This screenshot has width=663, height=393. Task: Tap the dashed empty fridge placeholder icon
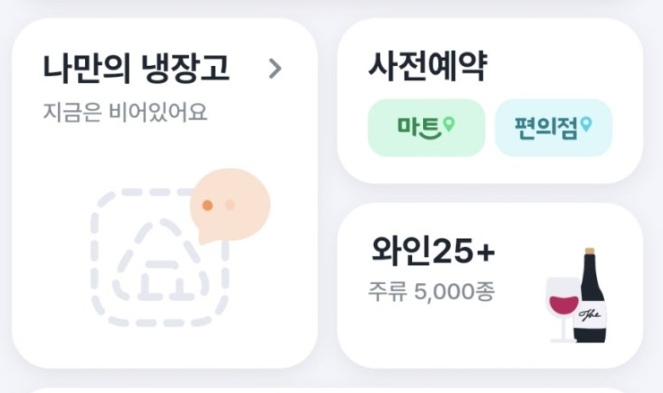click(160, 257)
